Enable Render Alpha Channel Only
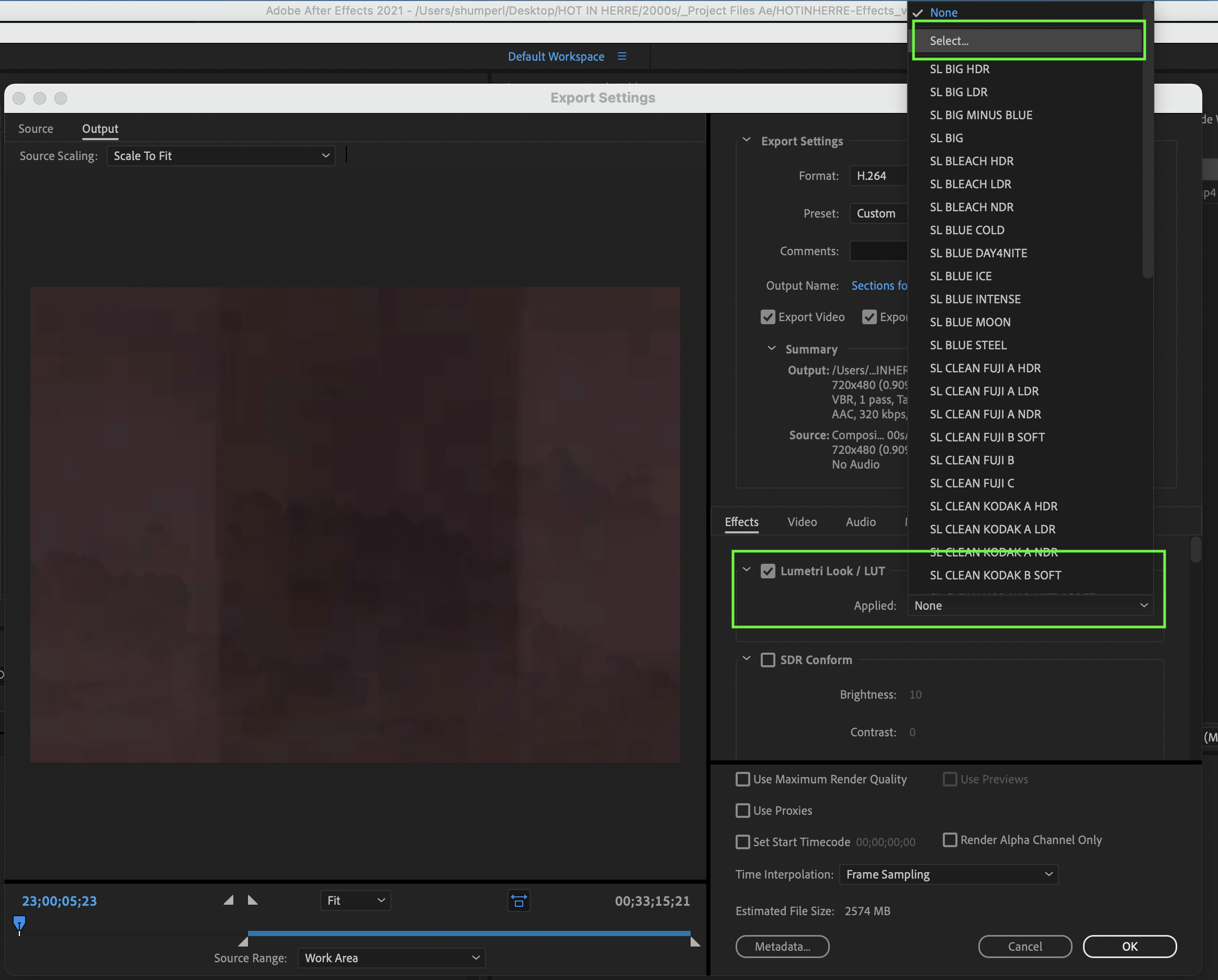The image size is (1218, 980). point(950,840)
